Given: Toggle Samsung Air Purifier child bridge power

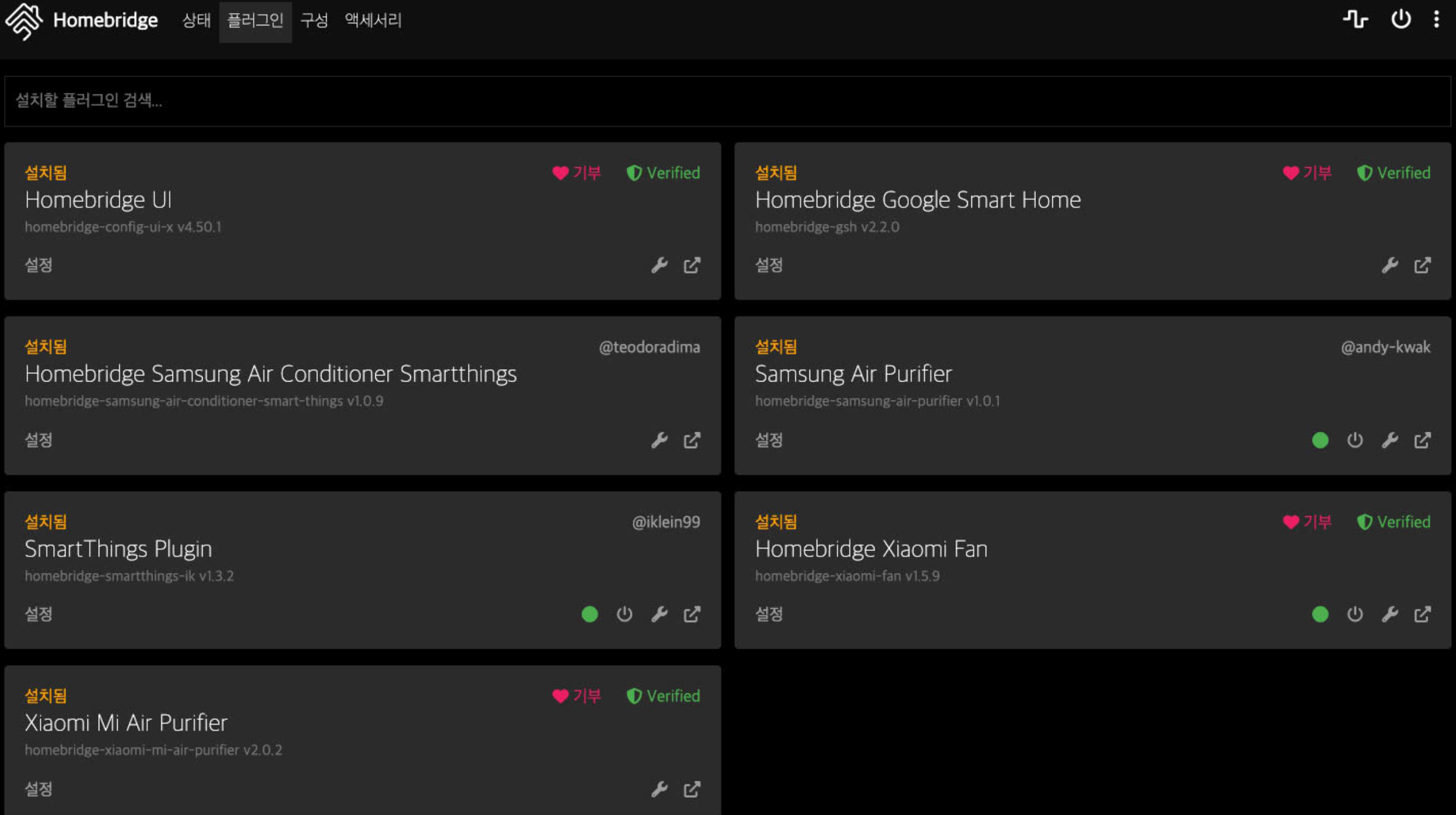Looking at the screenshot, I should pyautogui.click(x=1355, y=440).
